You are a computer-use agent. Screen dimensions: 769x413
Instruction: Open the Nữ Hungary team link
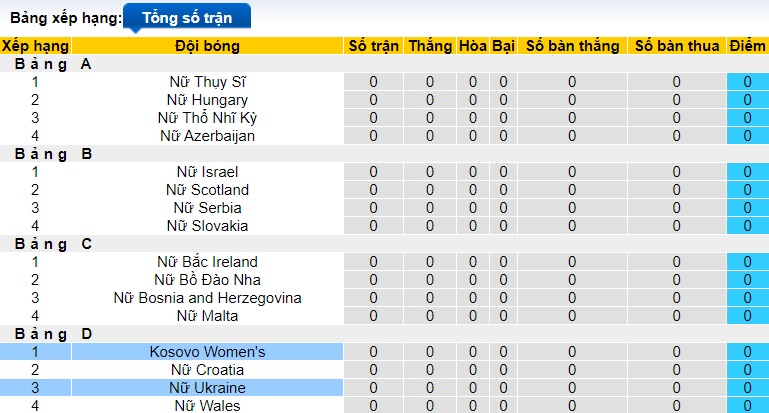point(207,100)
